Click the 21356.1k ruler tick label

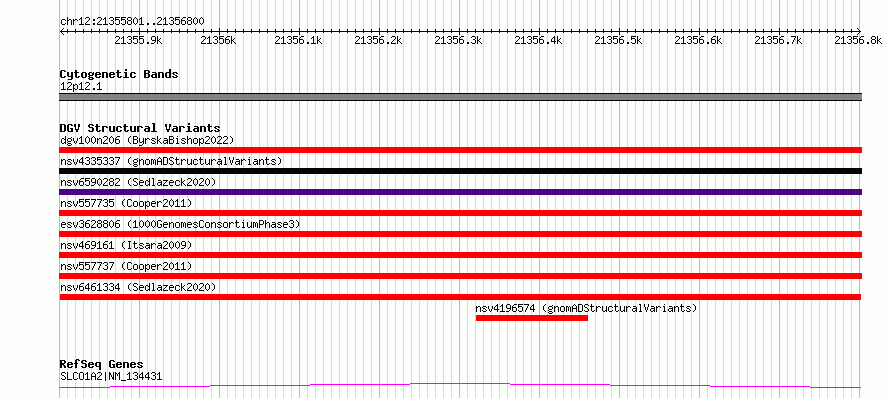click(x=298, y=40)
